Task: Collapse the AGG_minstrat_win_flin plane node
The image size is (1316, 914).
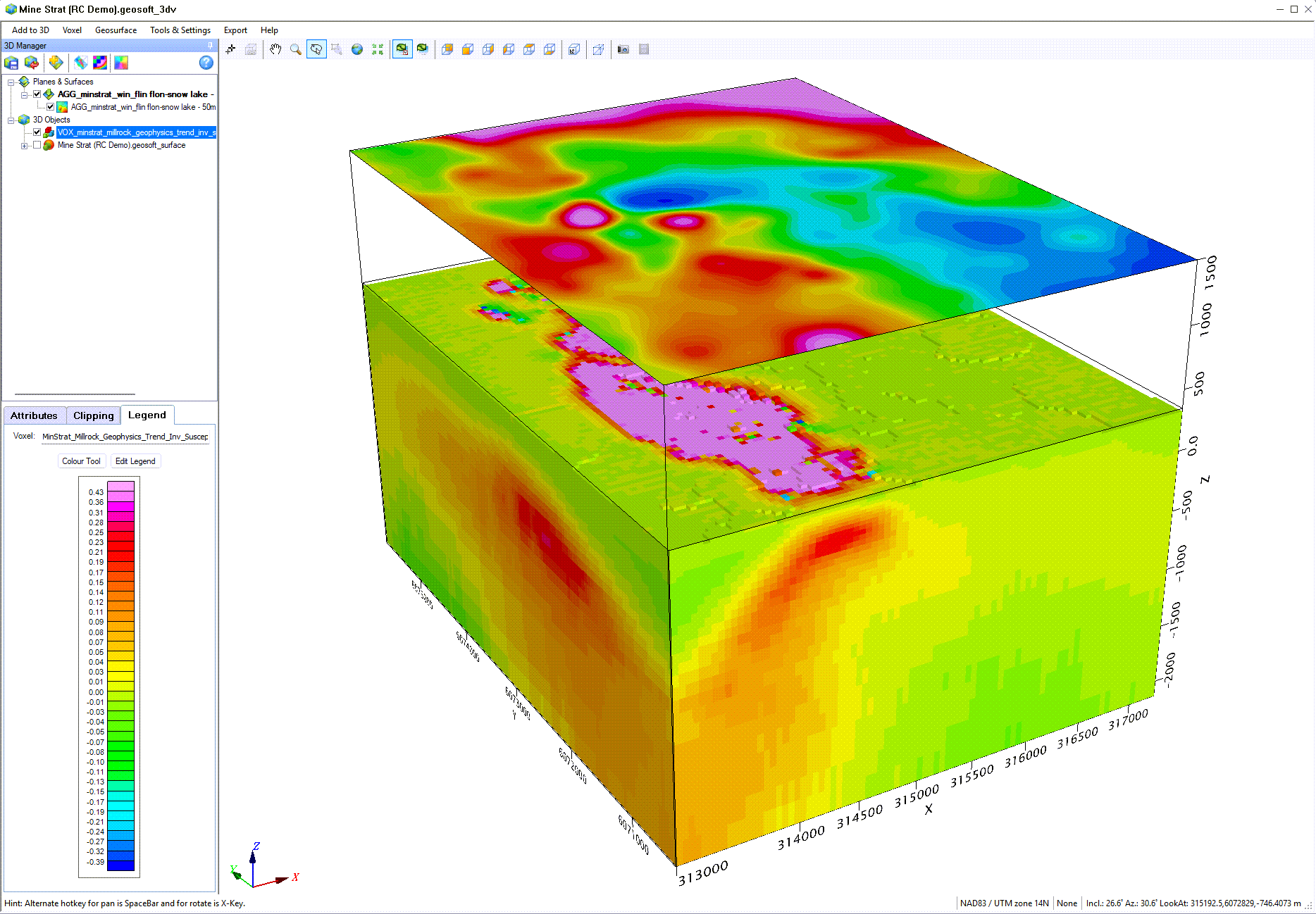Action: click(24, 94)
